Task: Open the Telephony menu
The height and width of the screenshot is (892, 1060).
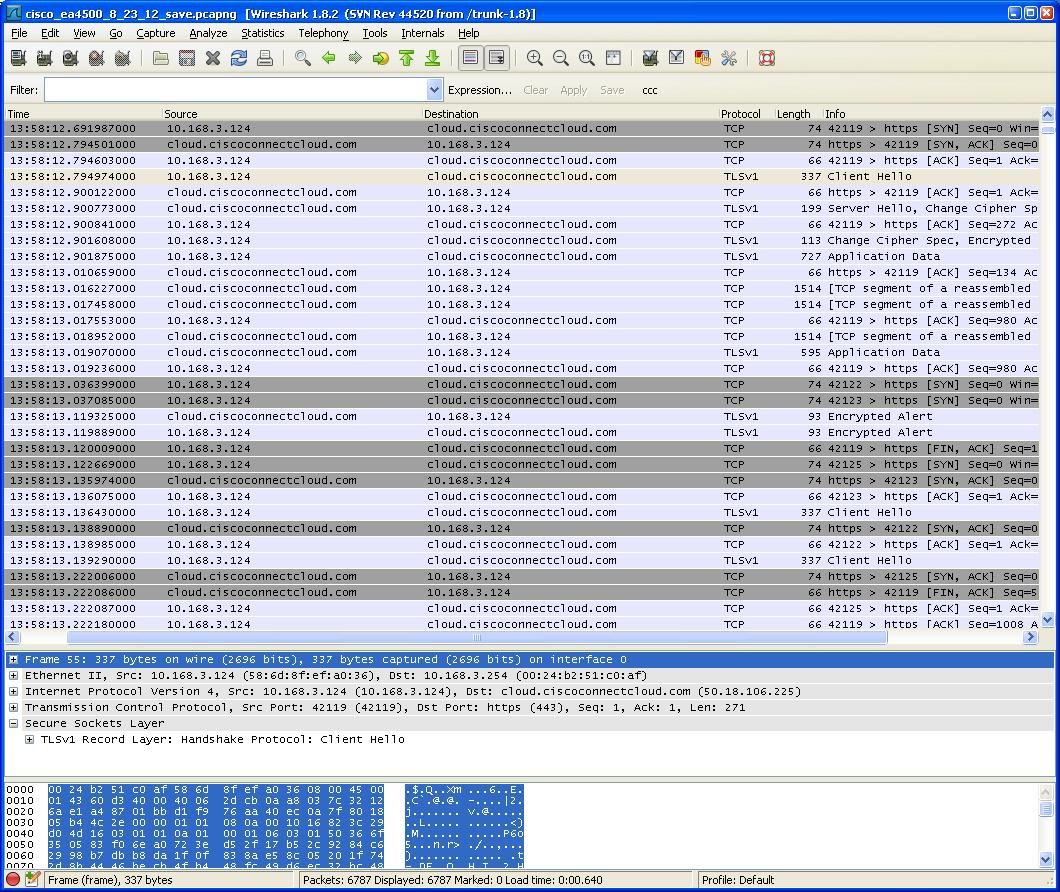Action: 323,33
